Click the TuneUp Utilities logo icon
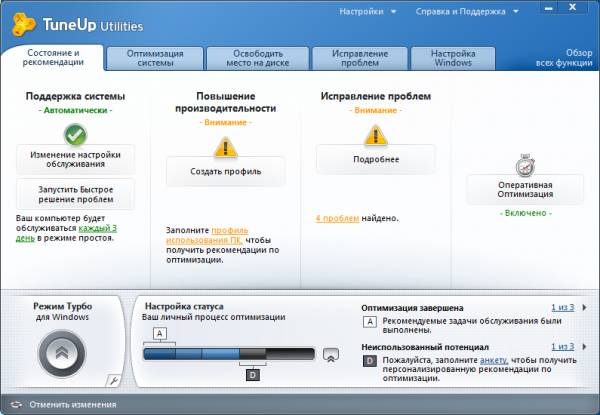600x415 pixels. pyautogui.click(x=24, y=24)
